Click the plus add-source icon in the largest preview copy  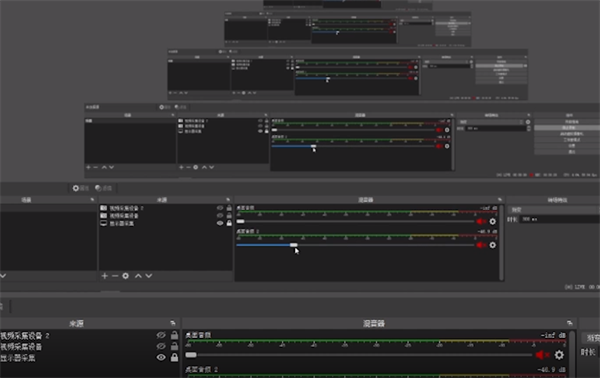(104, 276)
